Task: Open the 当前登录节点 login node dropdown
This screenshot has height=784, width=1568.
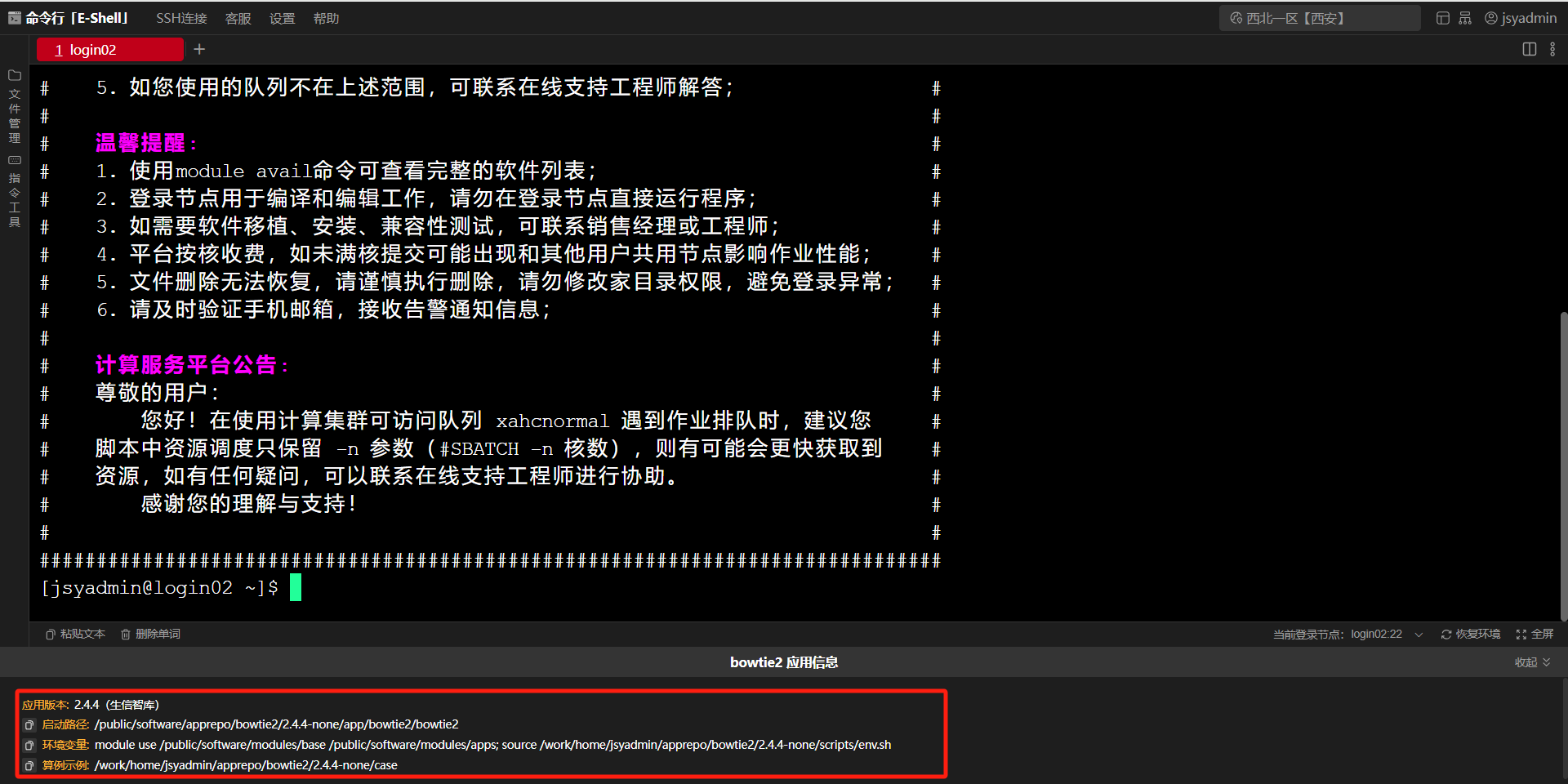Action: tap(1419, 634)
